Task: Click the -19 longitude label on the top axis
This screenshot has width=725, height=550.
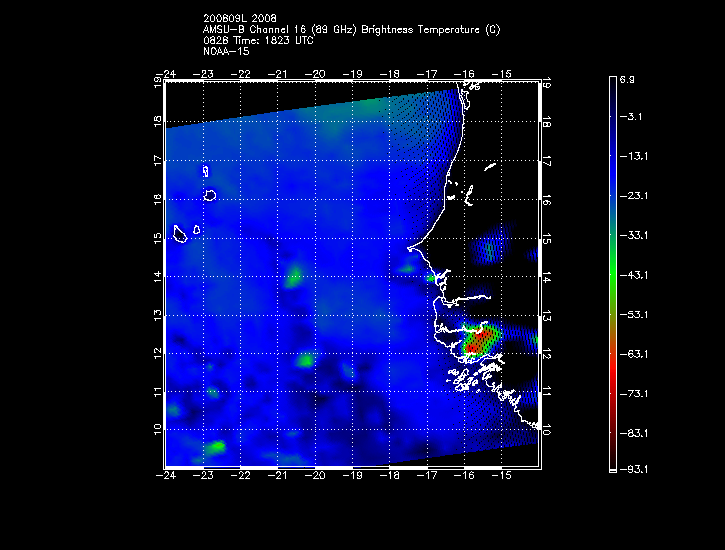Action: click(352, 74)
